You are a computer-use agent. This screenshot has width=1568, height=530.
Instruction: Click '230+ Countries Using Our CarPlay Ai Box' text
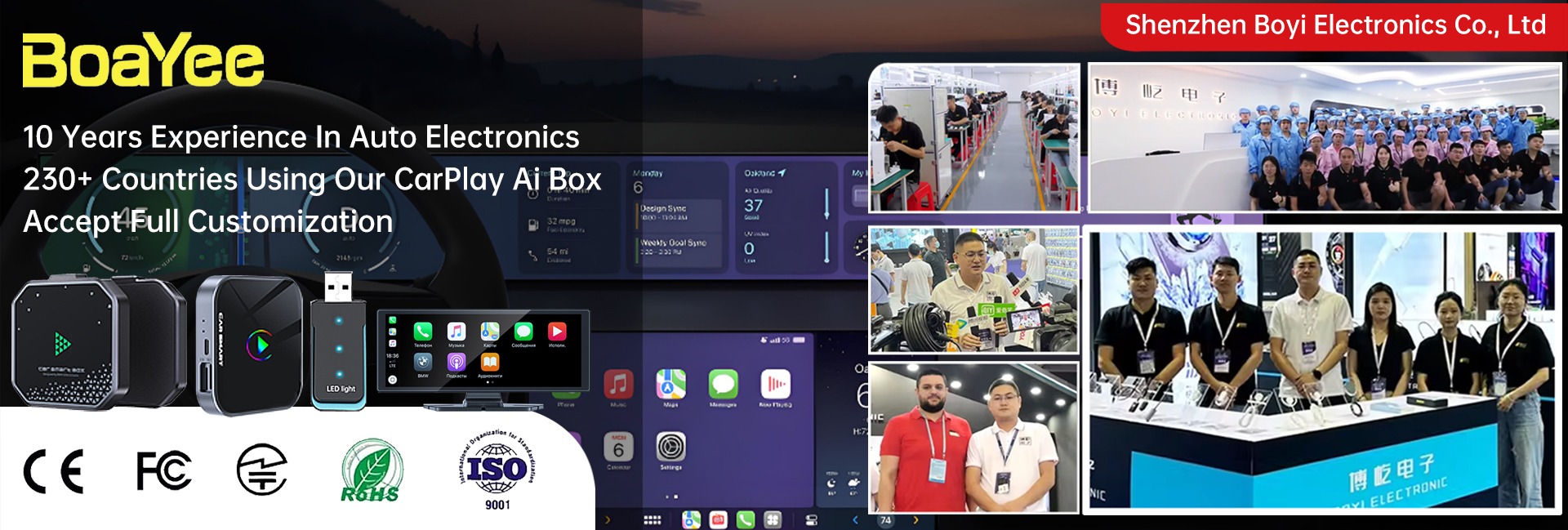point(312,179)
